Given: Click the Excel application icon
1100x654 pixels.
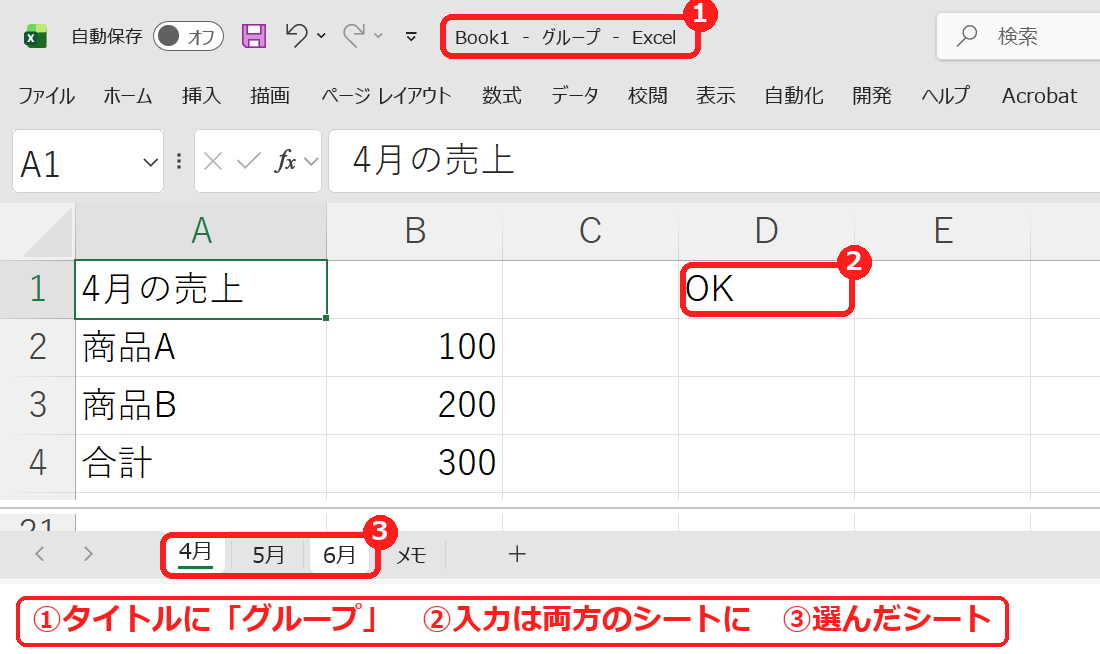Looking at the screenshot, I should [35, 36].
